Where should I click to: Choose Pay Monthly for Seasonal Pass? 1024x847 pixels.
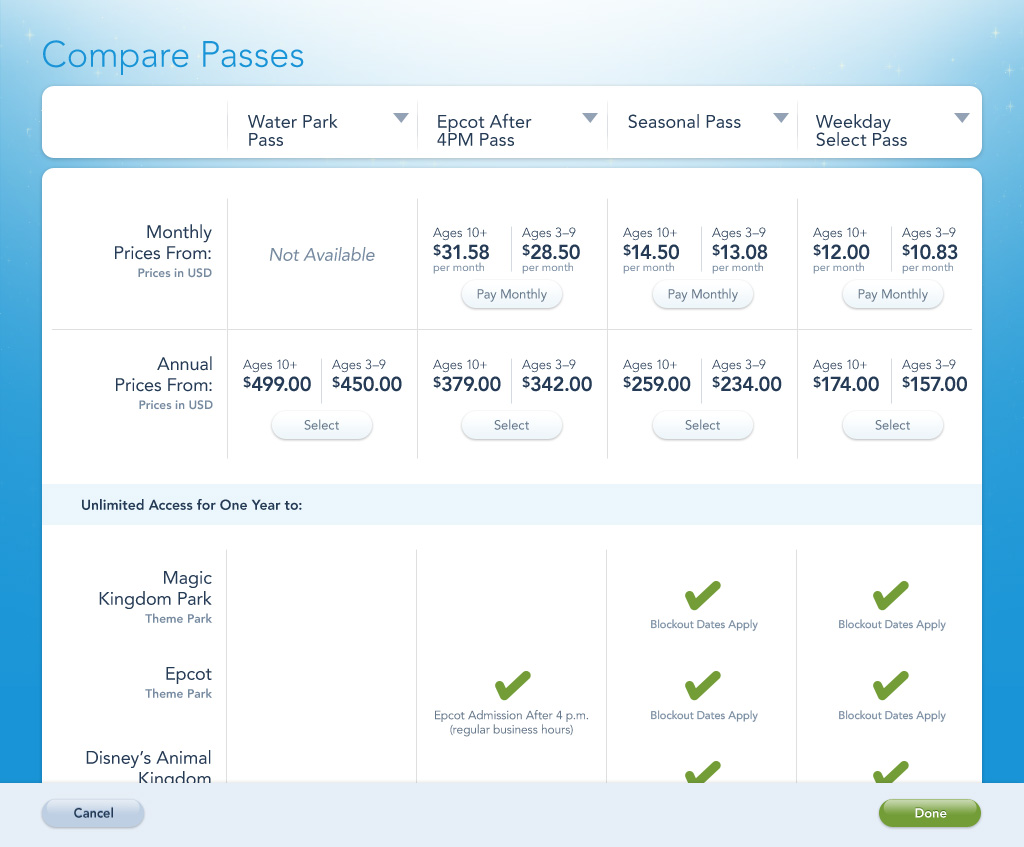[x=702, y=295]
